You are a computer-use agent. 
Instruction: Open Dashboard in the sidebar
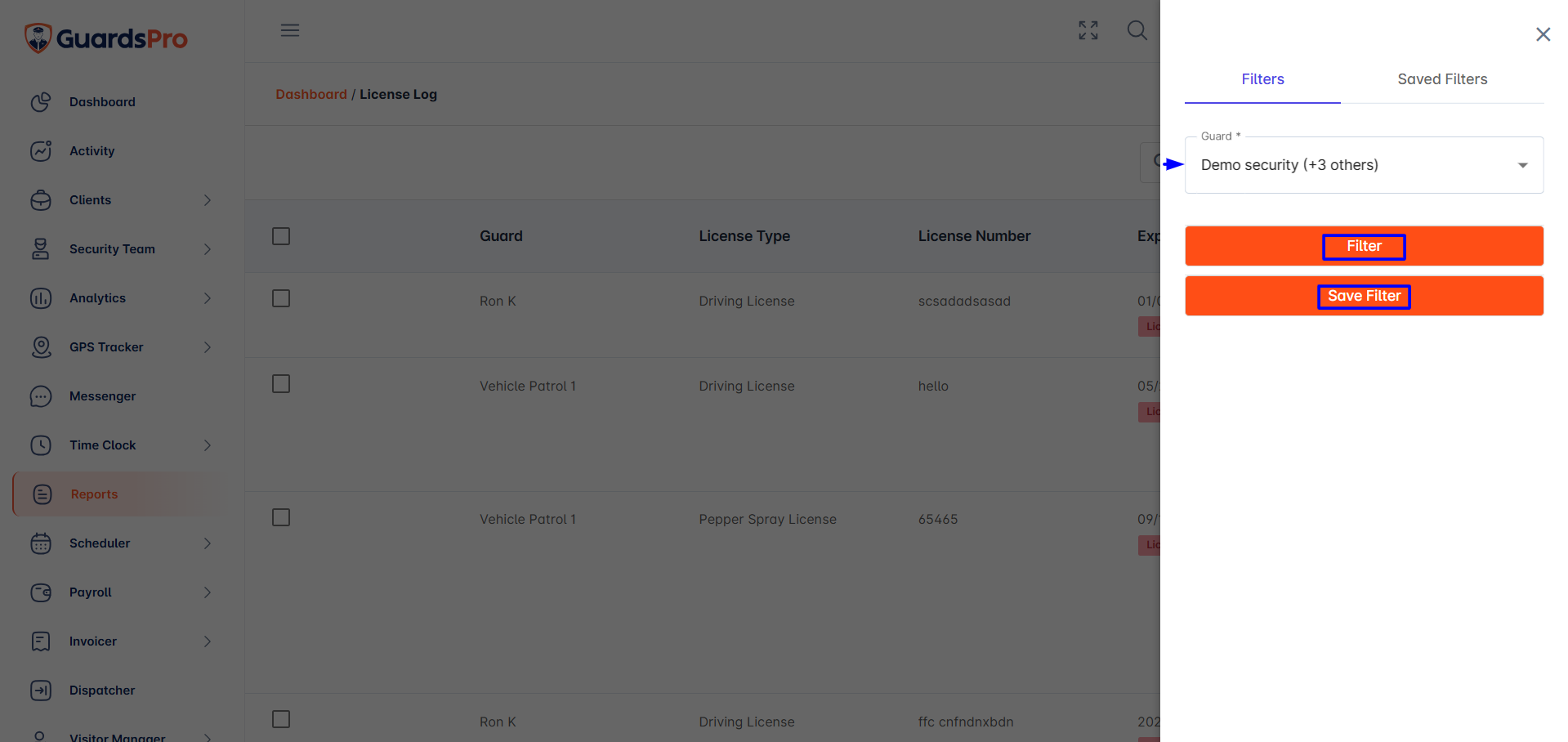[x=102, y=102]
